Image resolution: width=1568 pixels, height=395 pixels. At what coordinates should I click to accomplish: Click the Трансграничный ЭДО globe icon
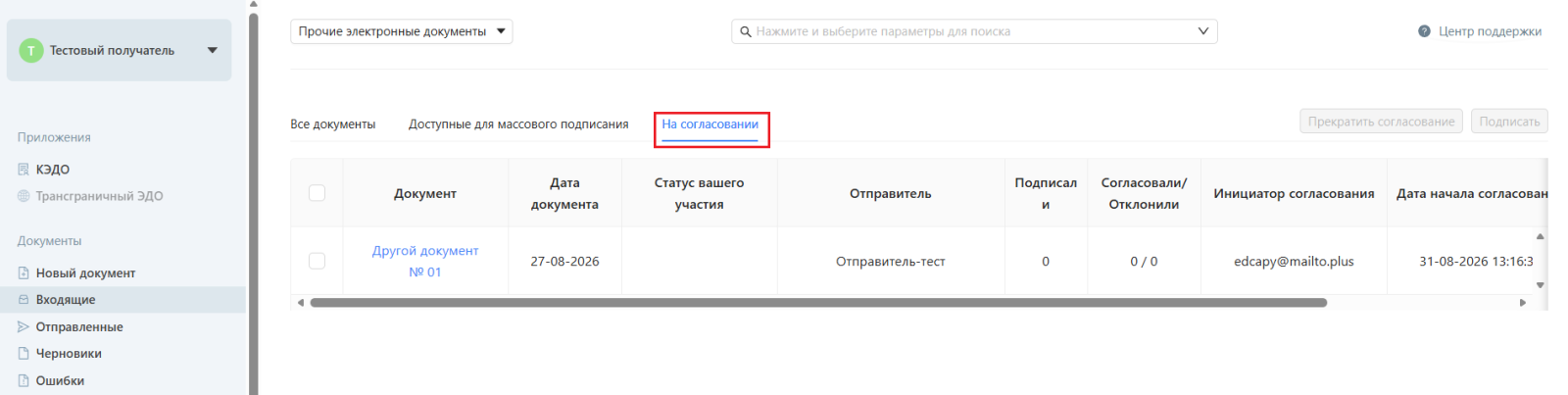pos(24,196)
